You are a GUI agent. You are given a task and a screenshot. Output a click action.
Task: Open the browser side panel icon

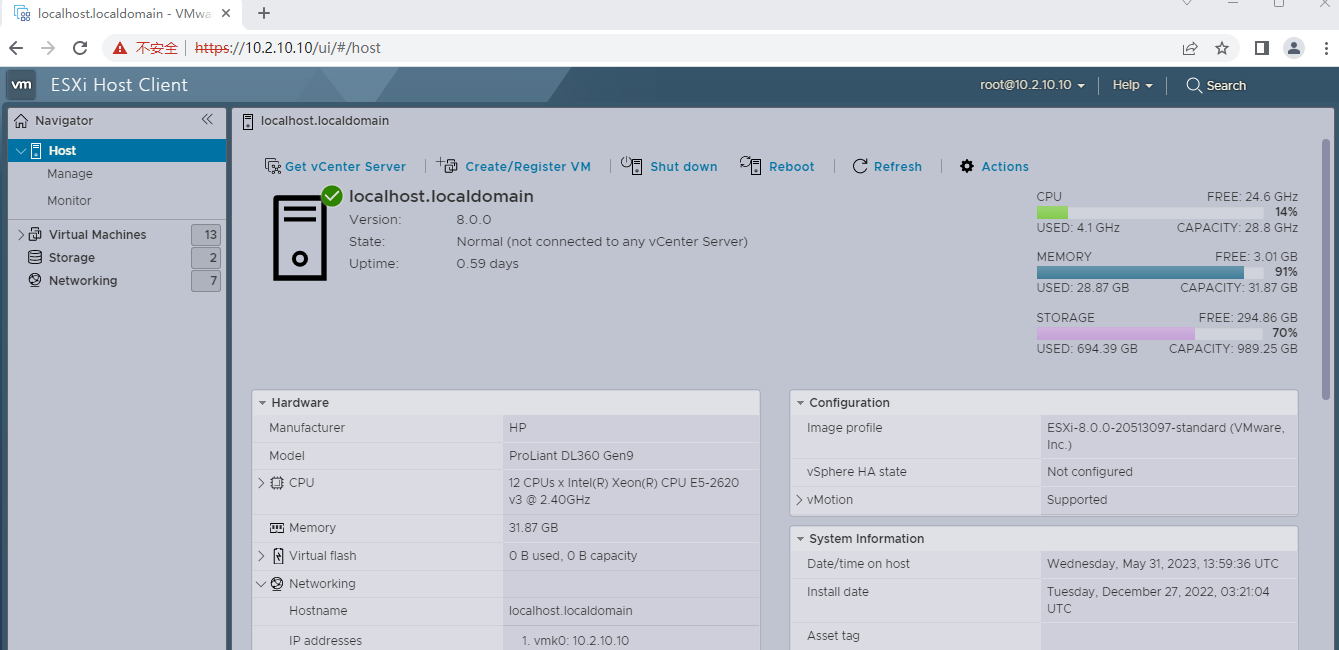coord(1262,48)
